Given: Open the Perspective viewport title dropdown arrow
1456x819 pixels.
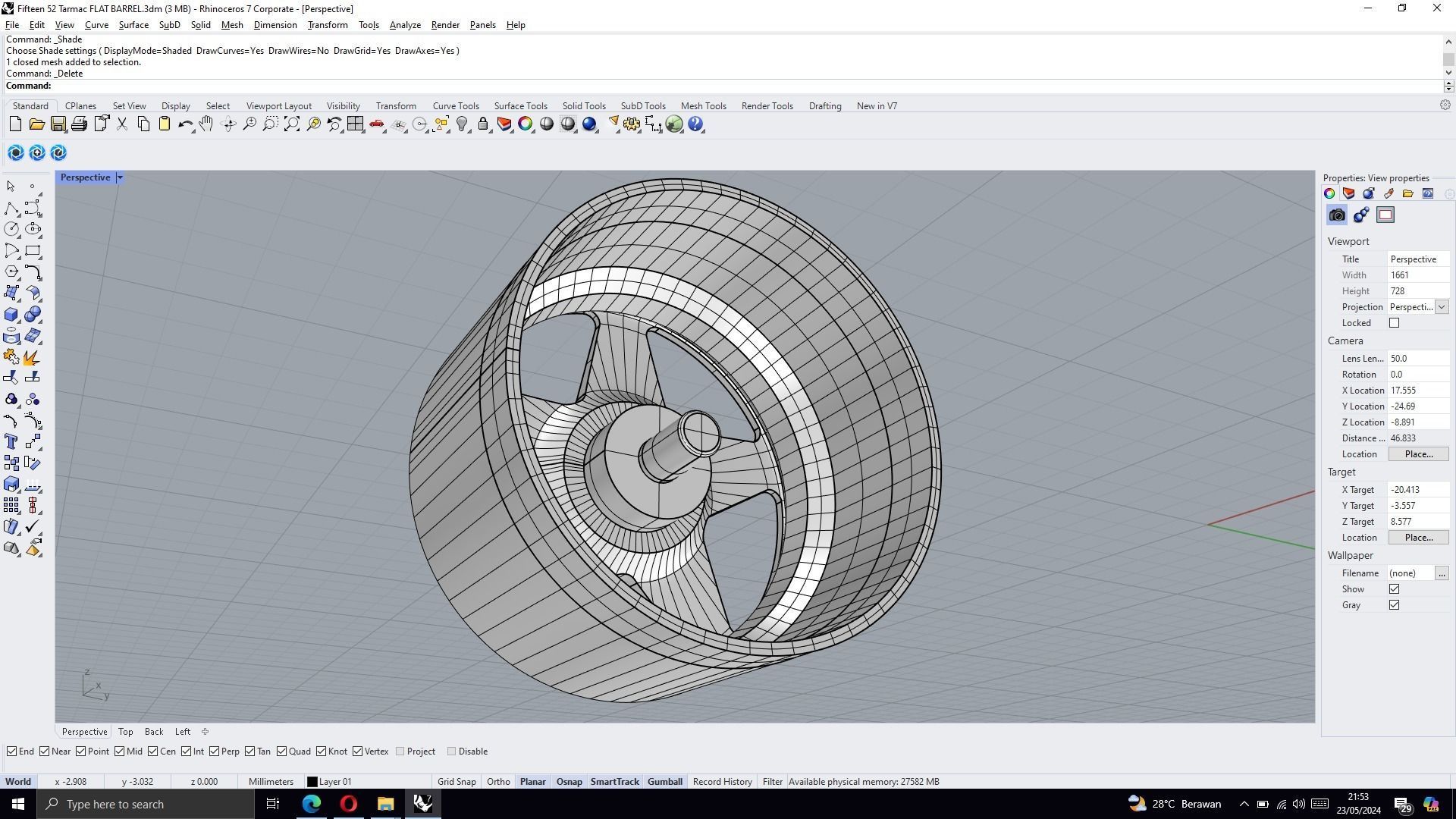Looking at the screenshot, I should tap(120, 177).
